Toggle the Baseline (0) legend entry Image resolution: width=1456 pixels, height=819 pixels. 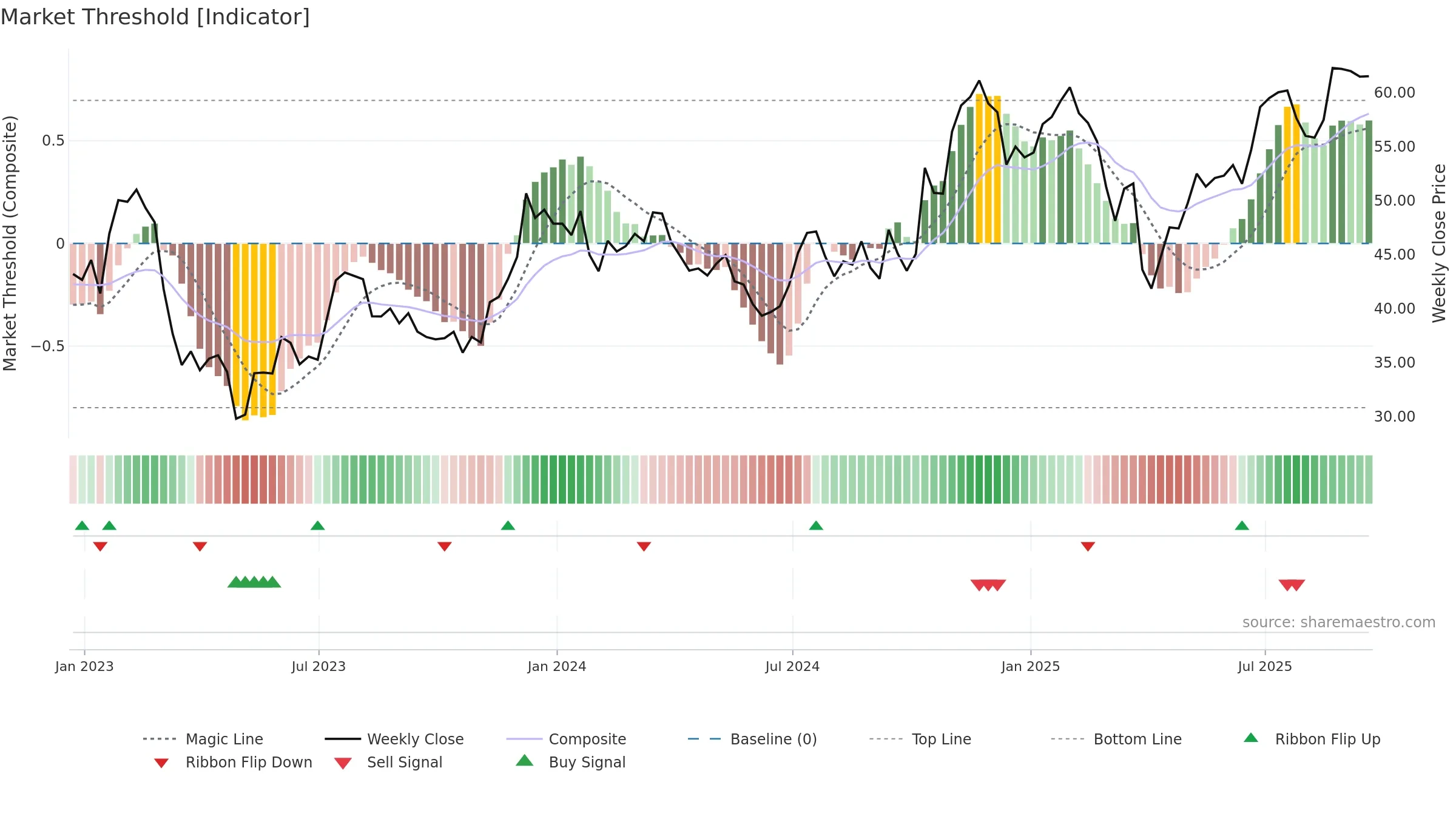pyautogui.click(x=752, y=739)
